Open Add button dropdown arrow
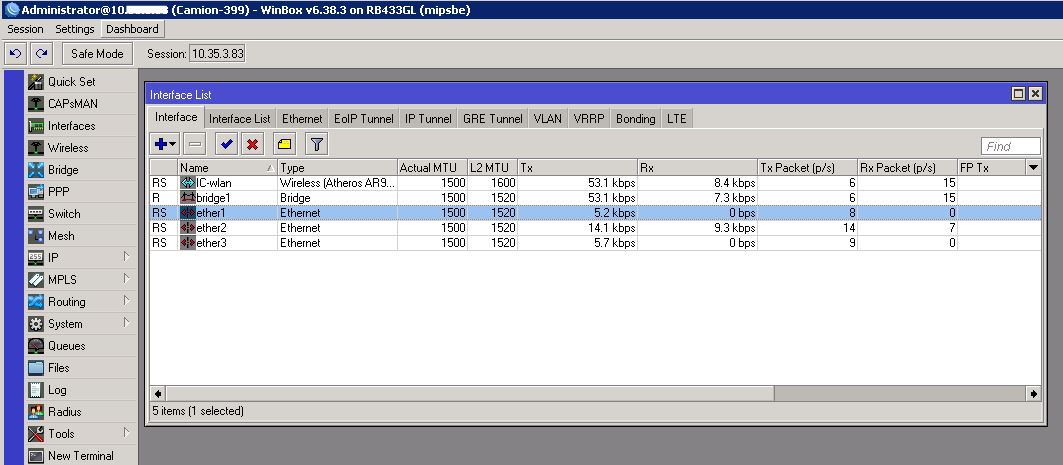The width and height of the screenshot is (1063, 465). coord(174,144)
